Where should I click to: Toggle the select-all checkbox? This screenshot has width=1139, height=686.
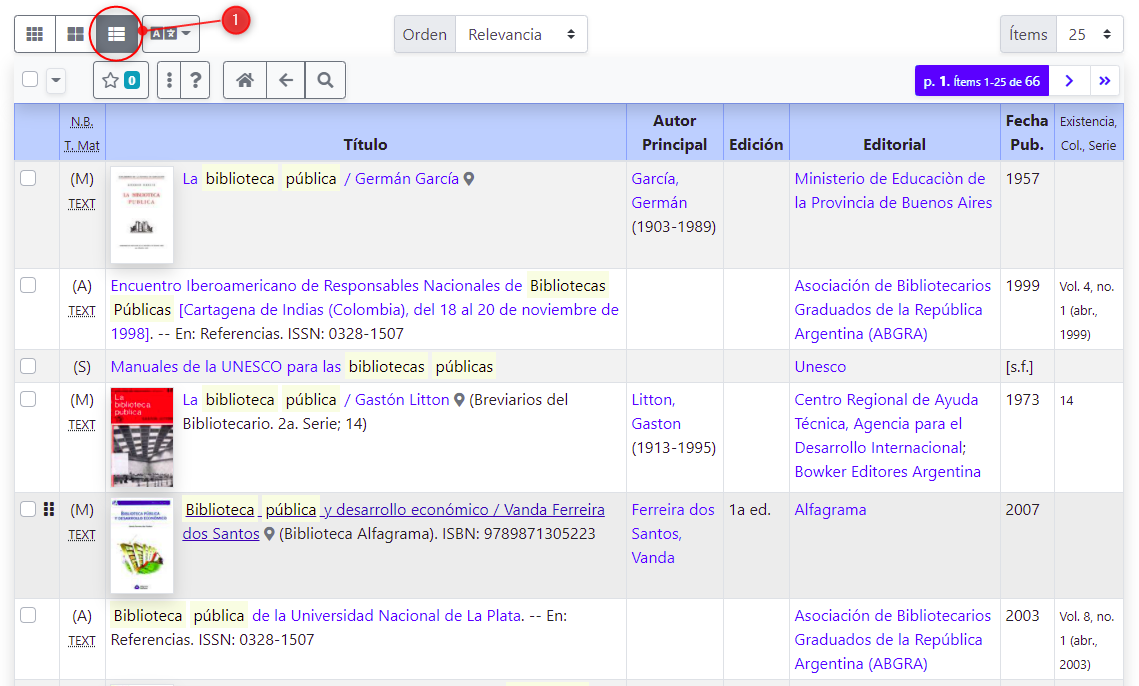(x=30, y=80)
